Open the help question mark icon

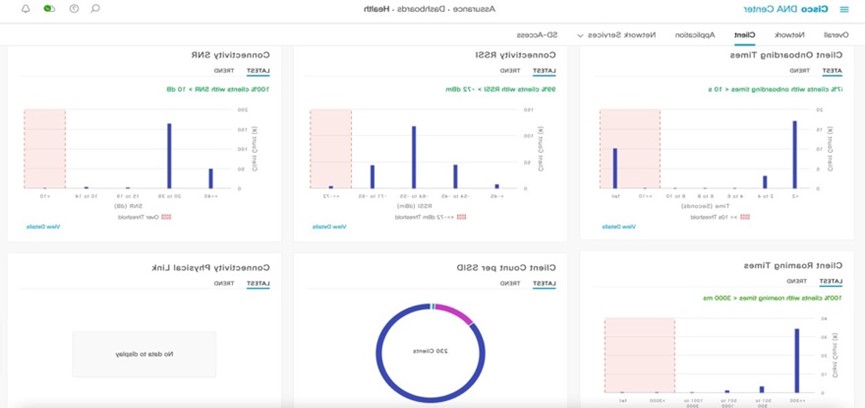coord(74,9)
